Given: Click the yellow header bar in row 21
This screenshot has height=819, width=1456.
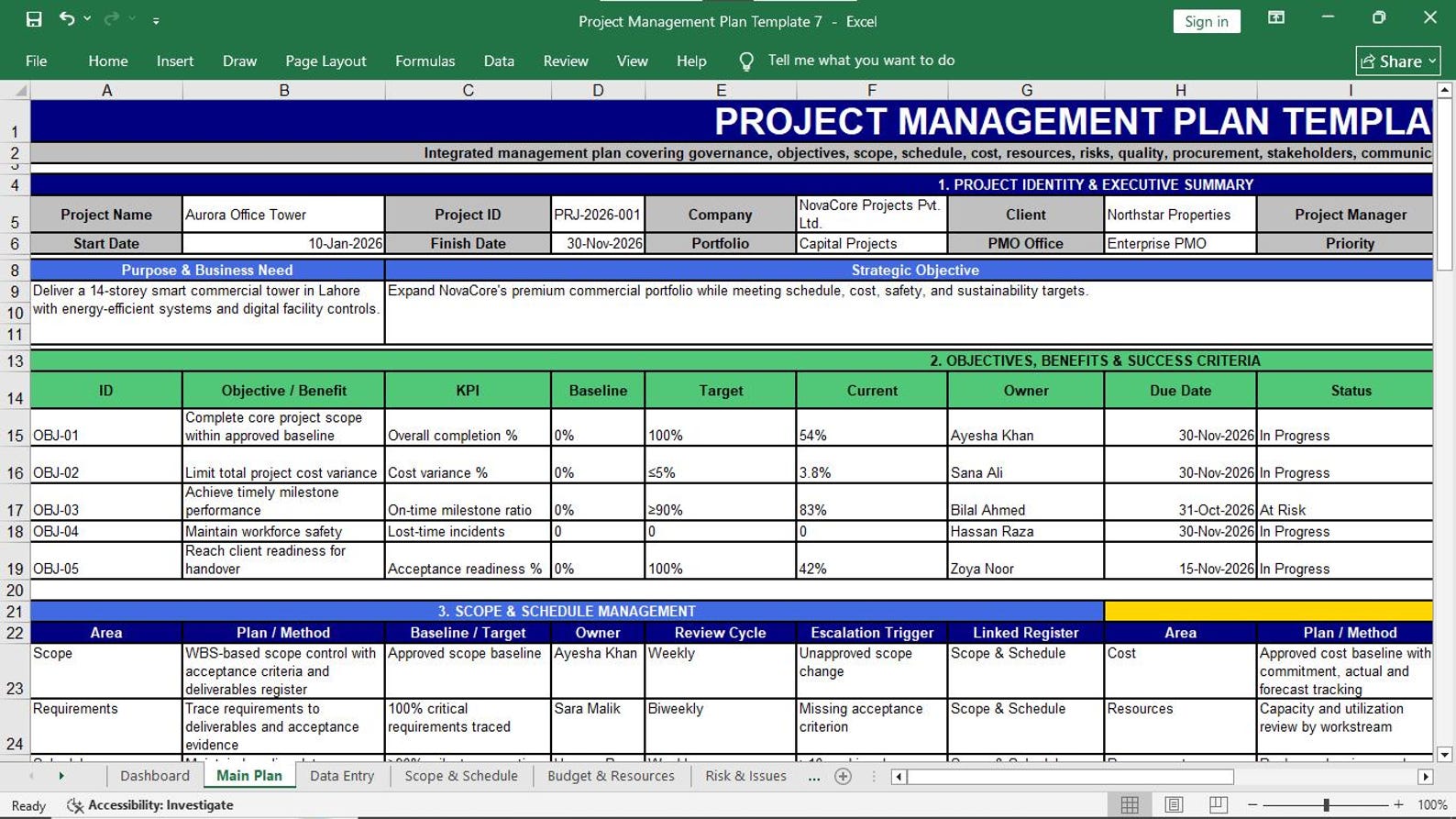Looking at the screenshot, I should pos(1269,611).
